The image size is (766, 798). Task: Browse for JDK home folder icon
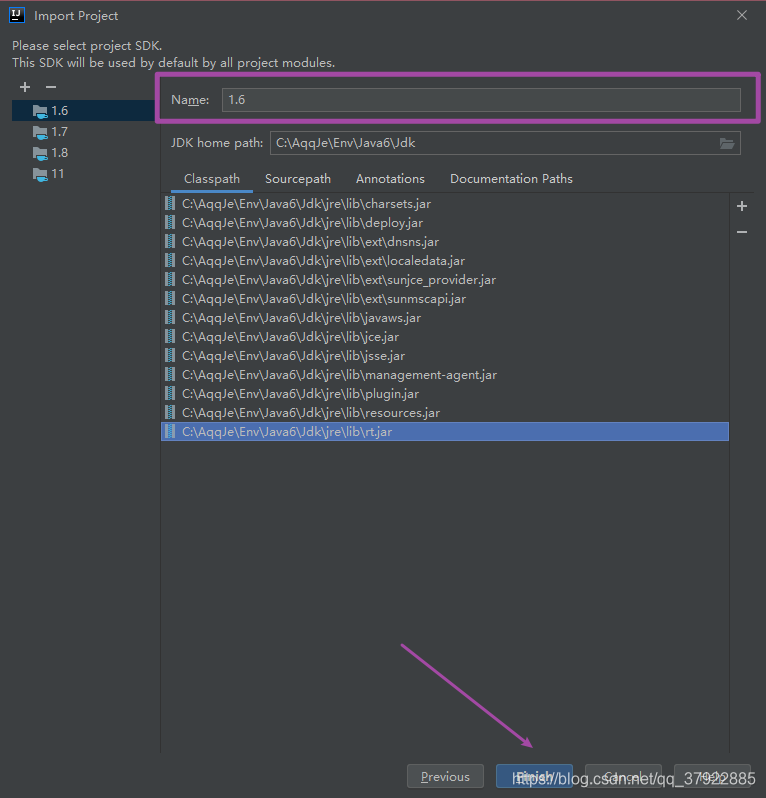tap(727, 144)
